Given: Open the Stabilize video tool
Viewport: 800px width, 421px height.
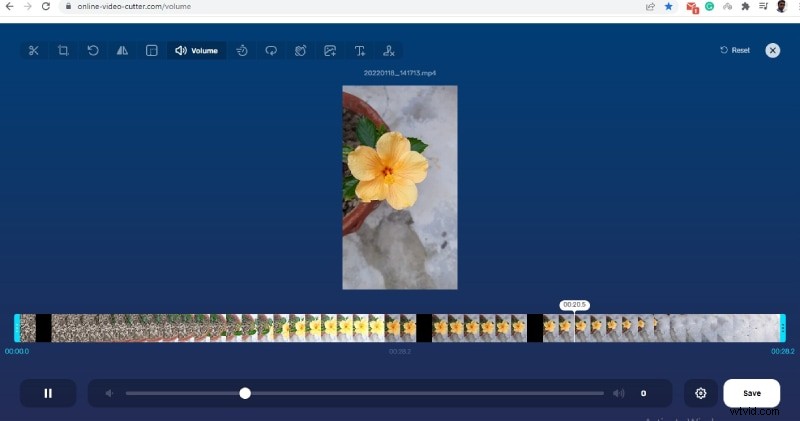Looking at the screenshot, I should point(301,51).
